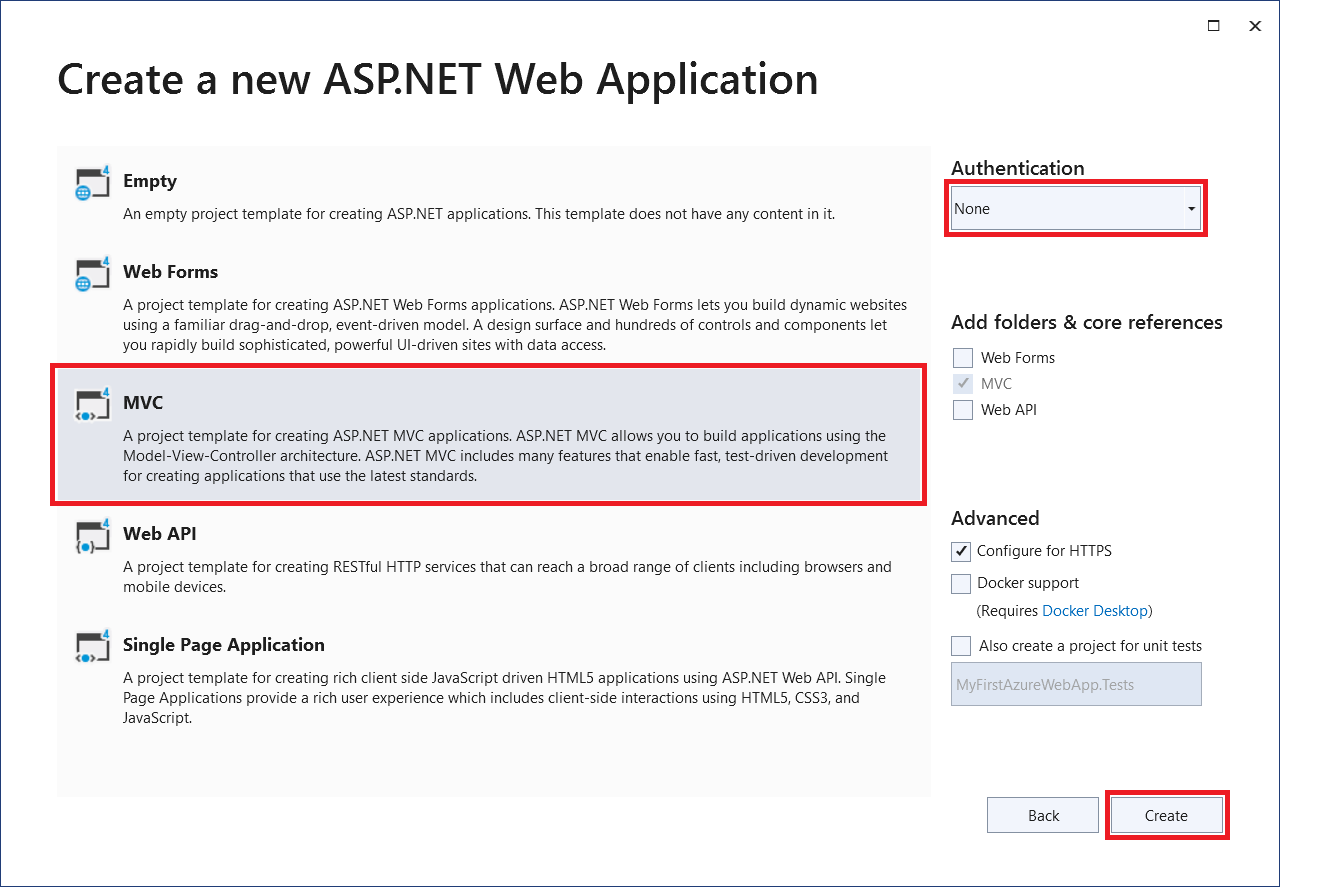Select the Web Forms template title
Image resolution: width=1340 pixels, height=887 pixels.
point(170,272)
